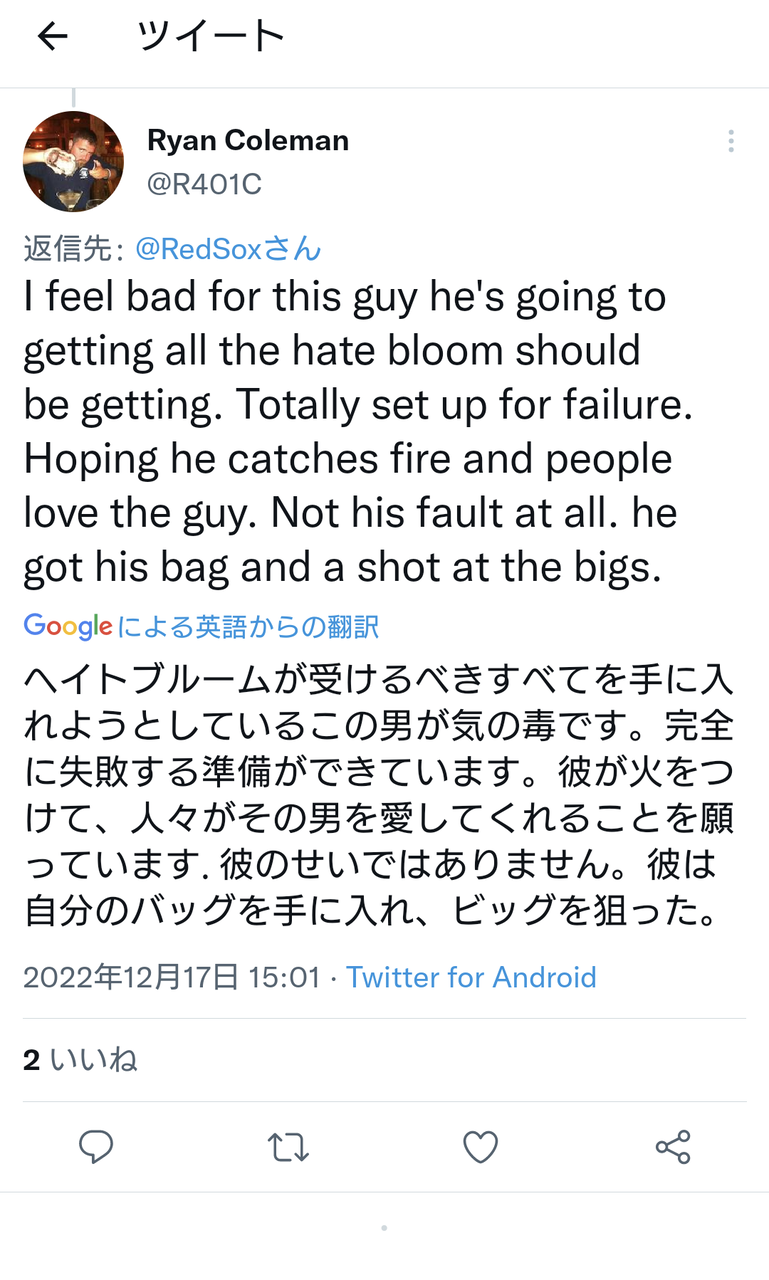Tap the back arrow icon
This screenshot has height=1280, width=769.
[x=52, y=37]
